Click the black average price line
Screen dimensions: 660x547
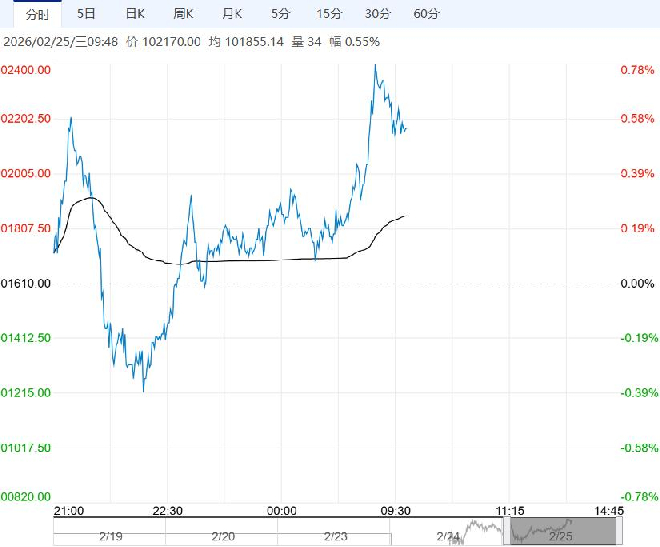pos(250,260)
